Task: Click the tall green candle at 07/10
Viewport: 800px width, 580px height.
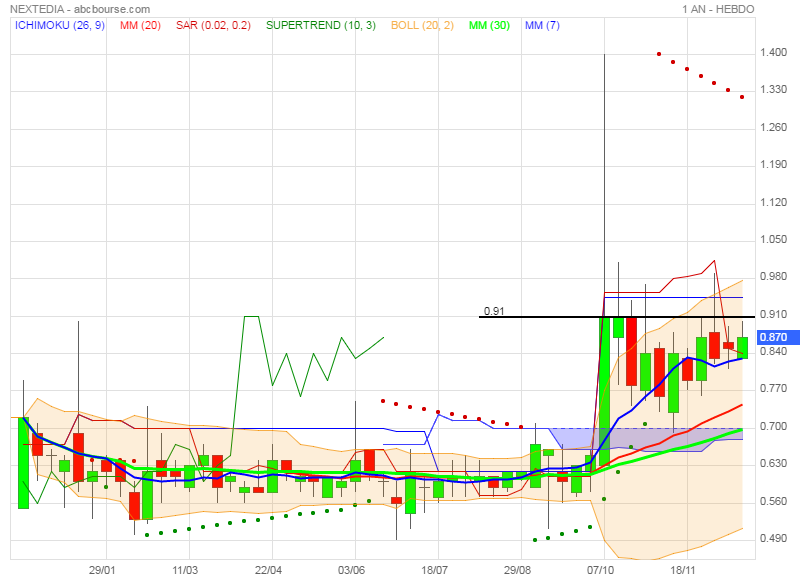Action: pos(604,391)
